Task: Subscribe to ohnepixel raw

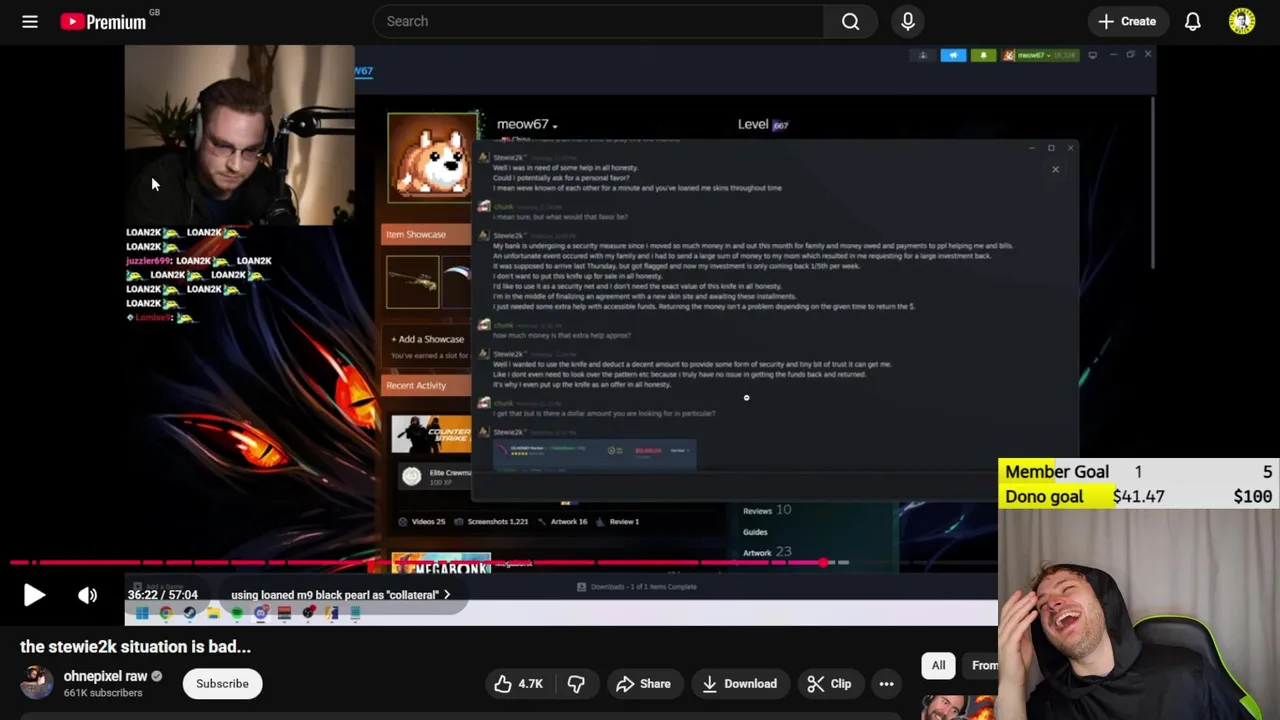Action: [222, 684]
